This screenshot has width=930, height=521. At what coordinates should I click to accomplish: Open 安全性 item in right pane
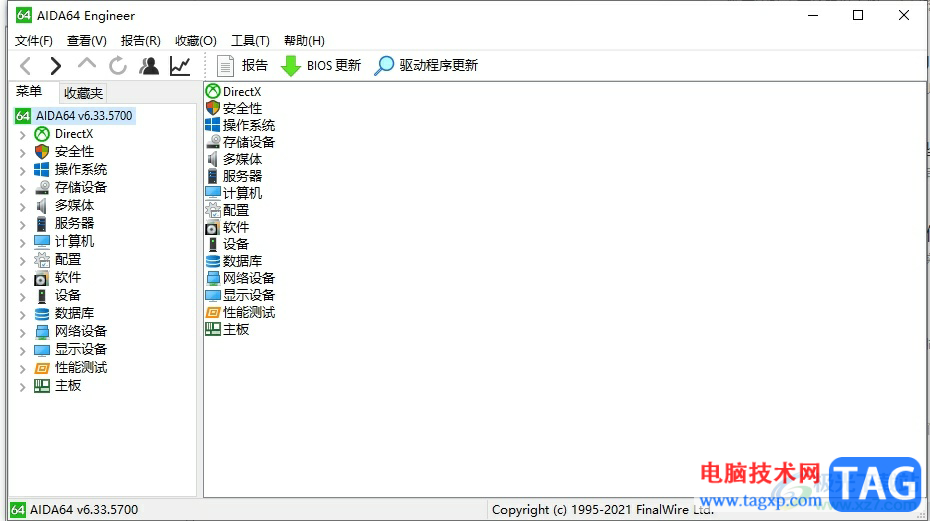pyautogui.click(x=234, y=108)
